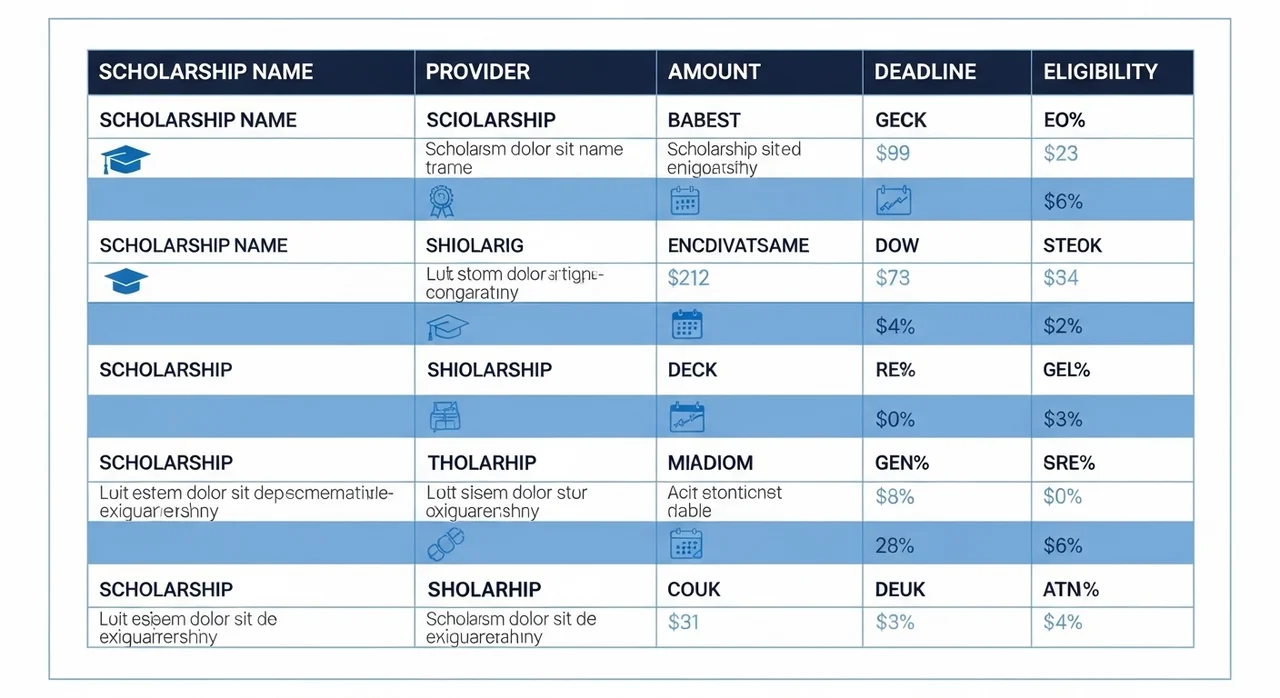Click the graduation cap icon beside $212 row

125,281
